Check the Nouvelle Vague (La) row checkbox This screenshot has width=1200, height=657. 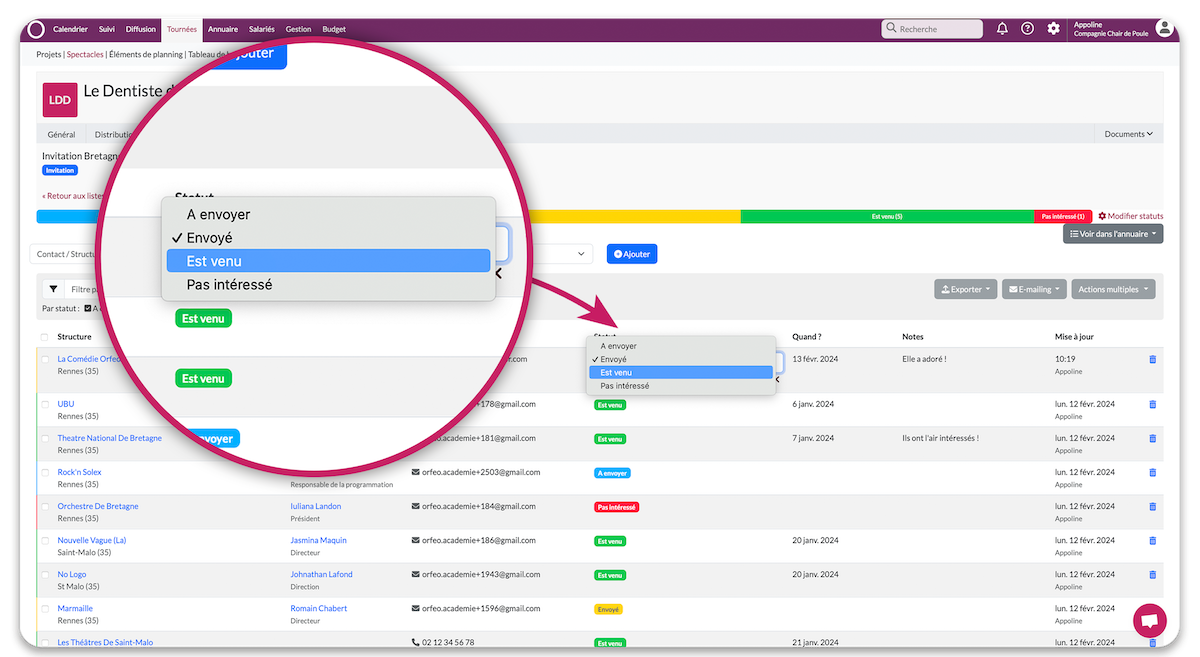click(x=46, y=540)
